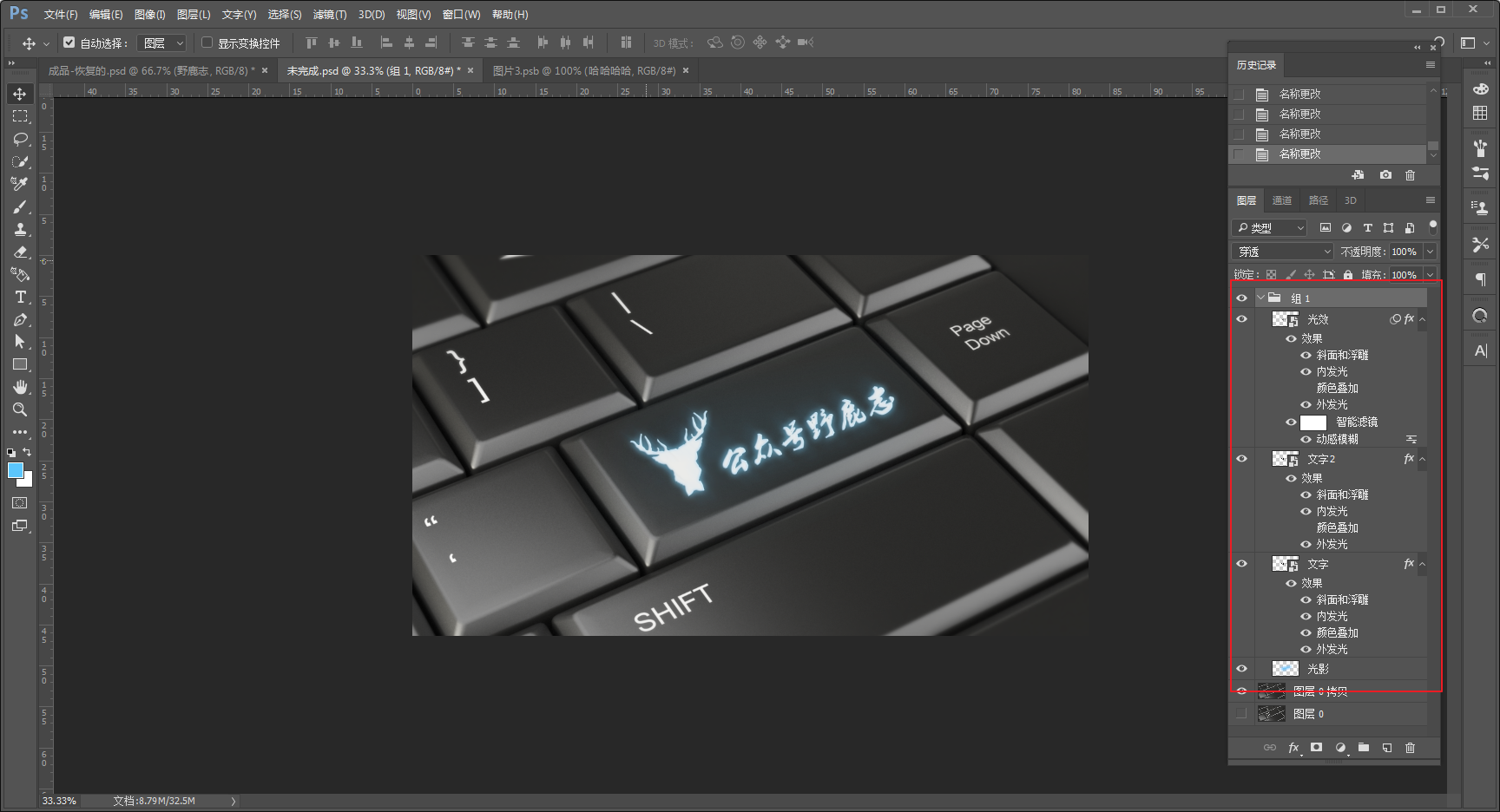Select the Brush tool
This screenshot has height=812, width=1500.
(20, 206)
